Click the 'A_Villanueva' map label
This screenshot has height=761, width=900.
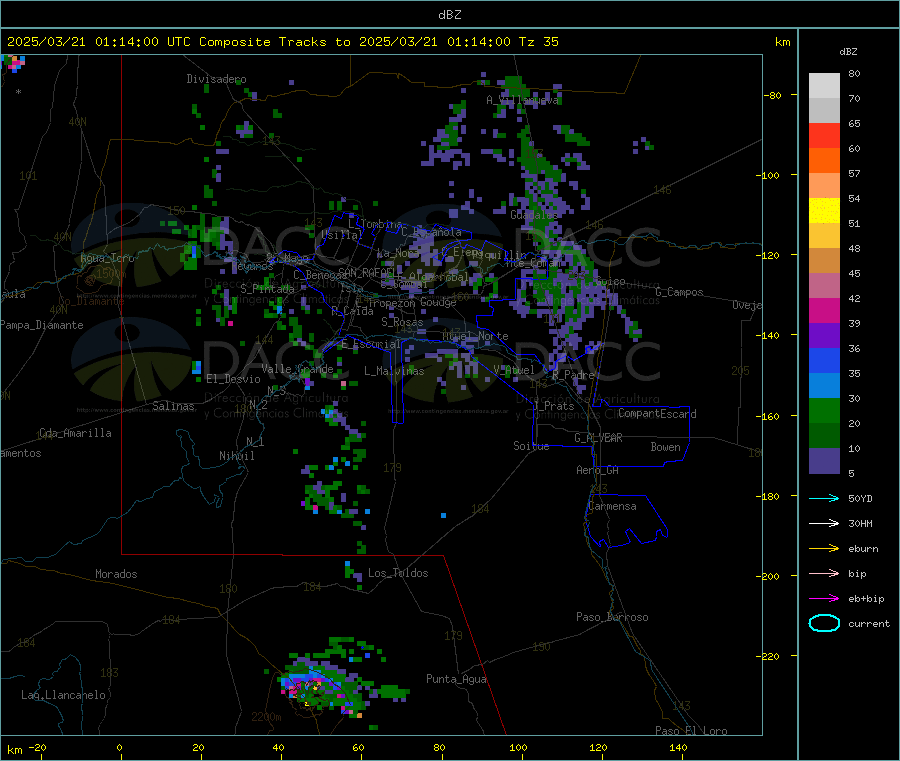coord(522,100)
